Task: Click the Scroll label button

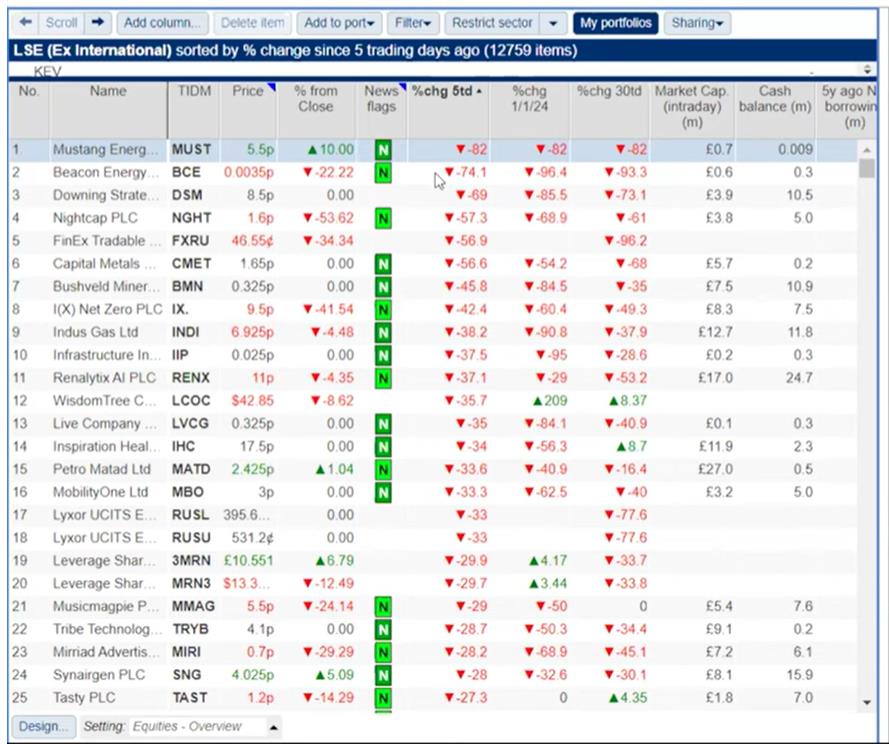Action: click(x=61, y=23)
